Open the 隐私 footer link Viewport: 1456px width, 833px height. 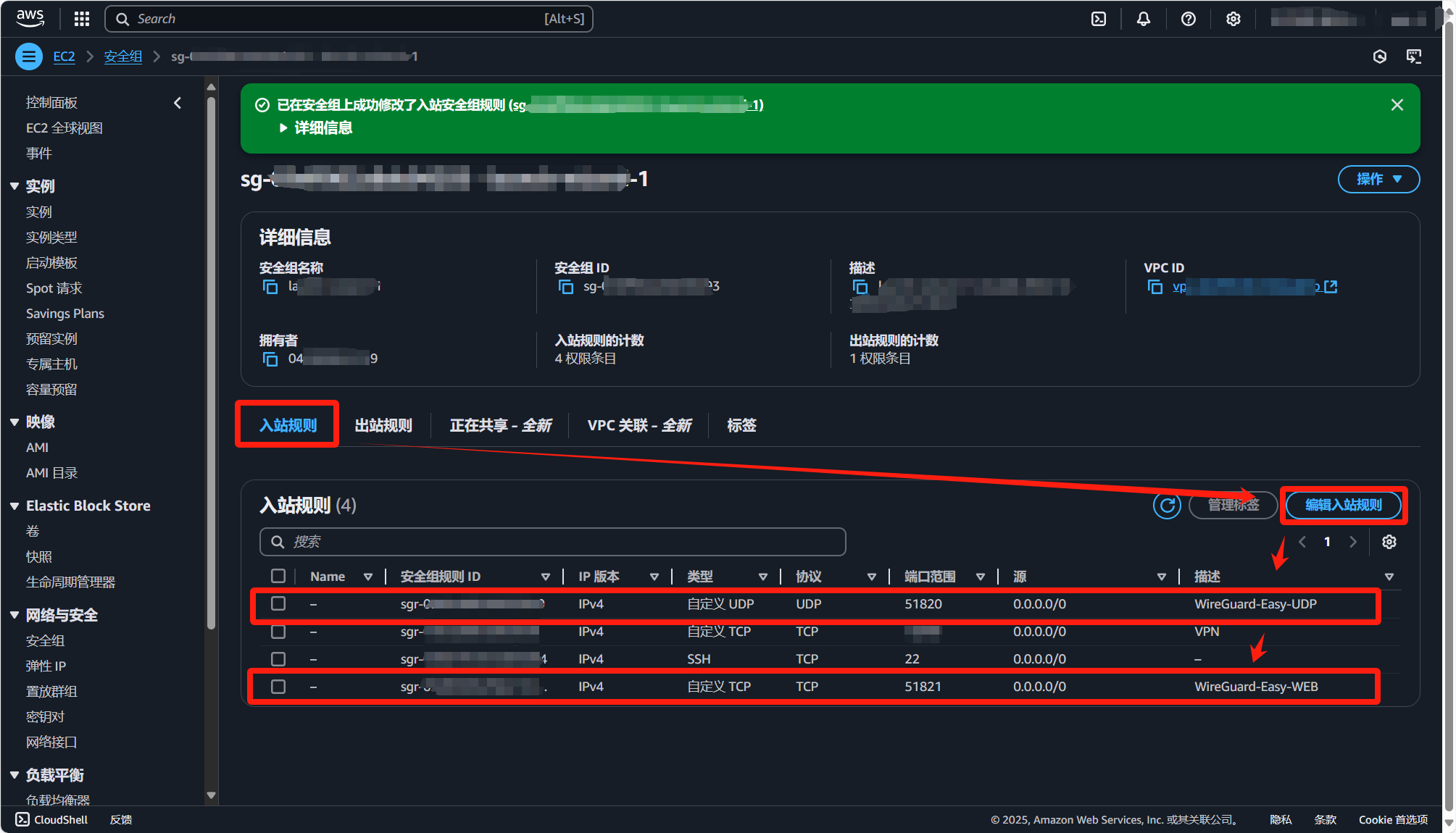[x=1281, y=819]
